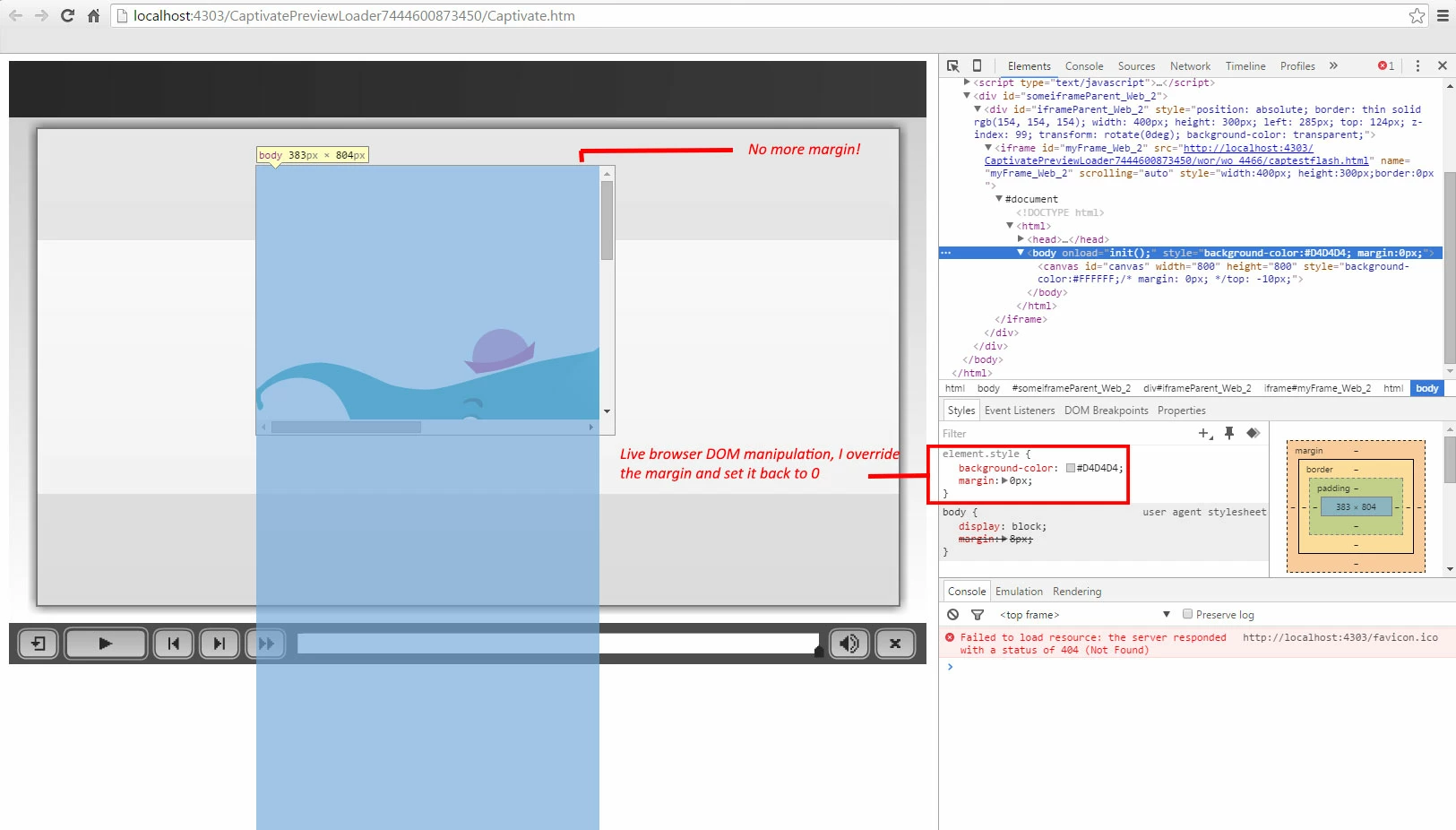Click the Styles filter input field

pos(1066,434)
